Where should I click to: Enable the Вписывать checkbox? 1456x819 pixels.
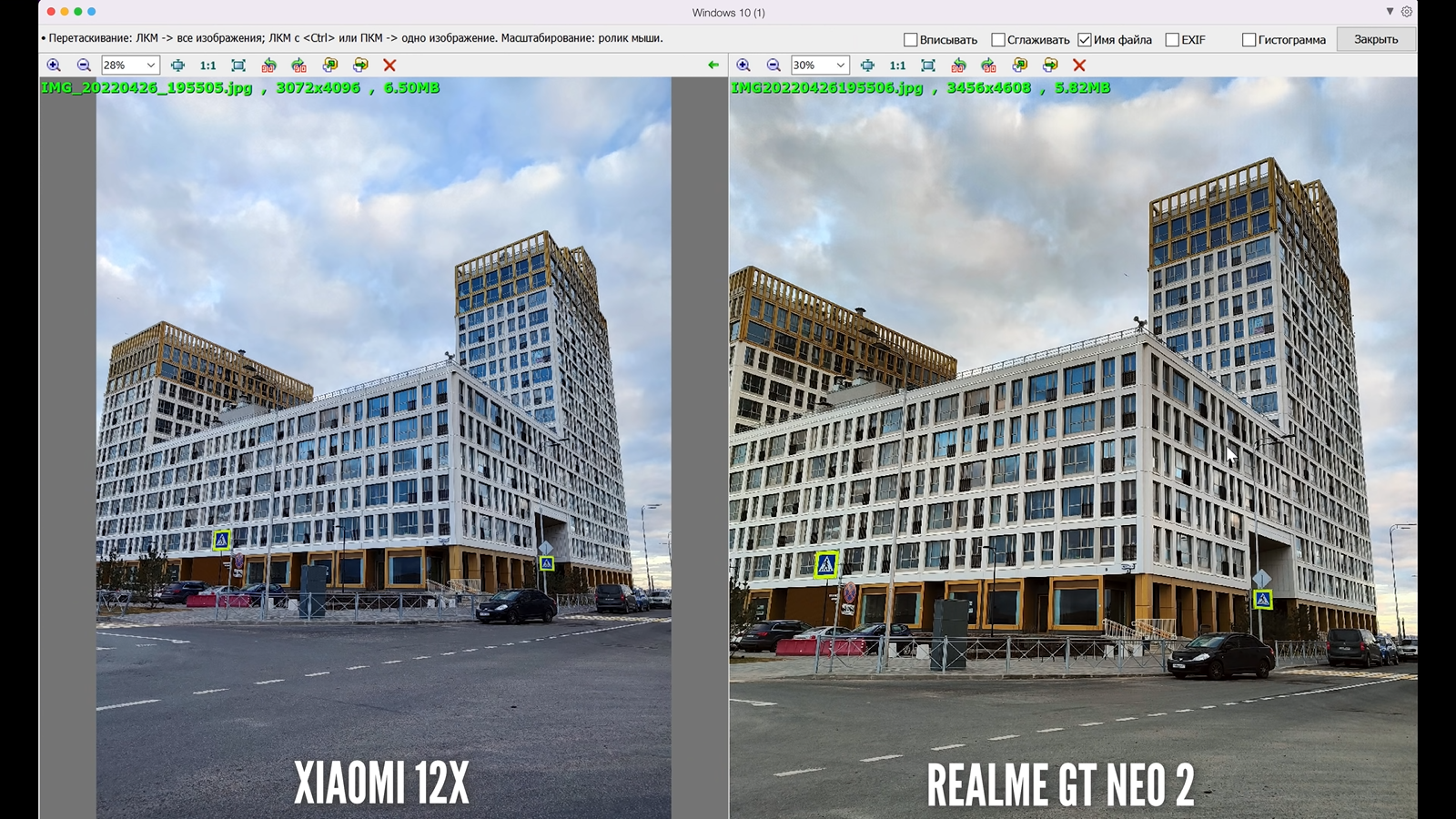(910, 40)
